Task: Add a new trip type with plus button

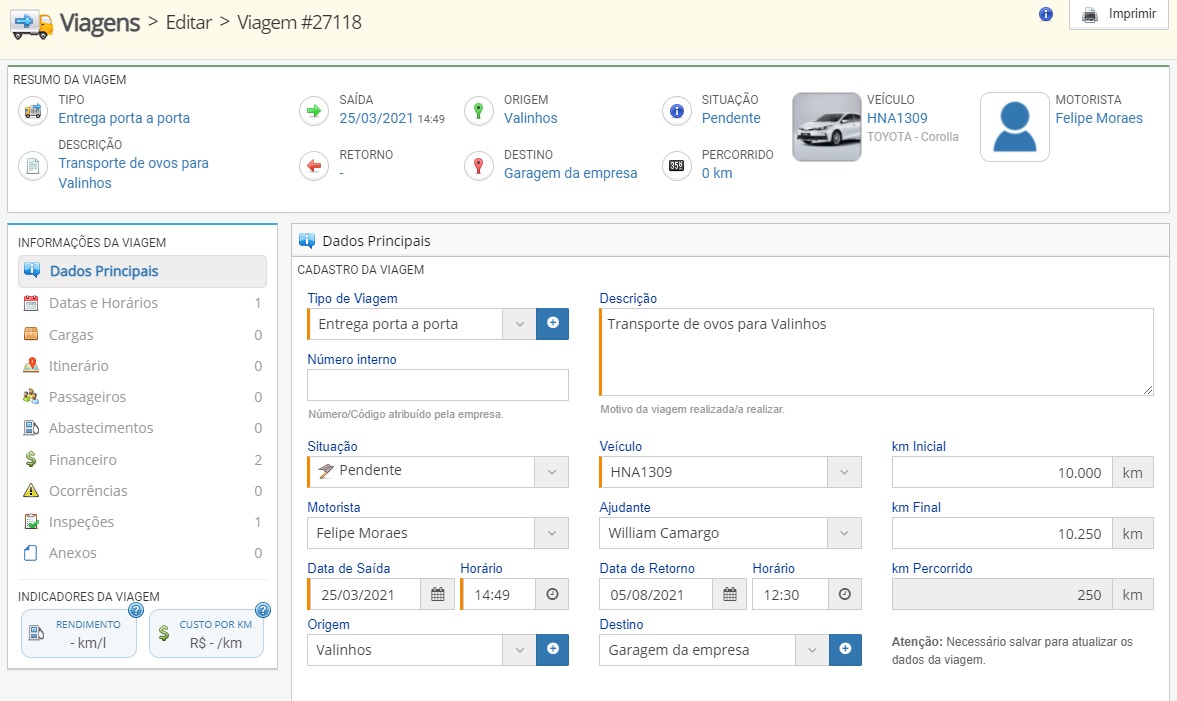Action: click(x=552, y=324)
